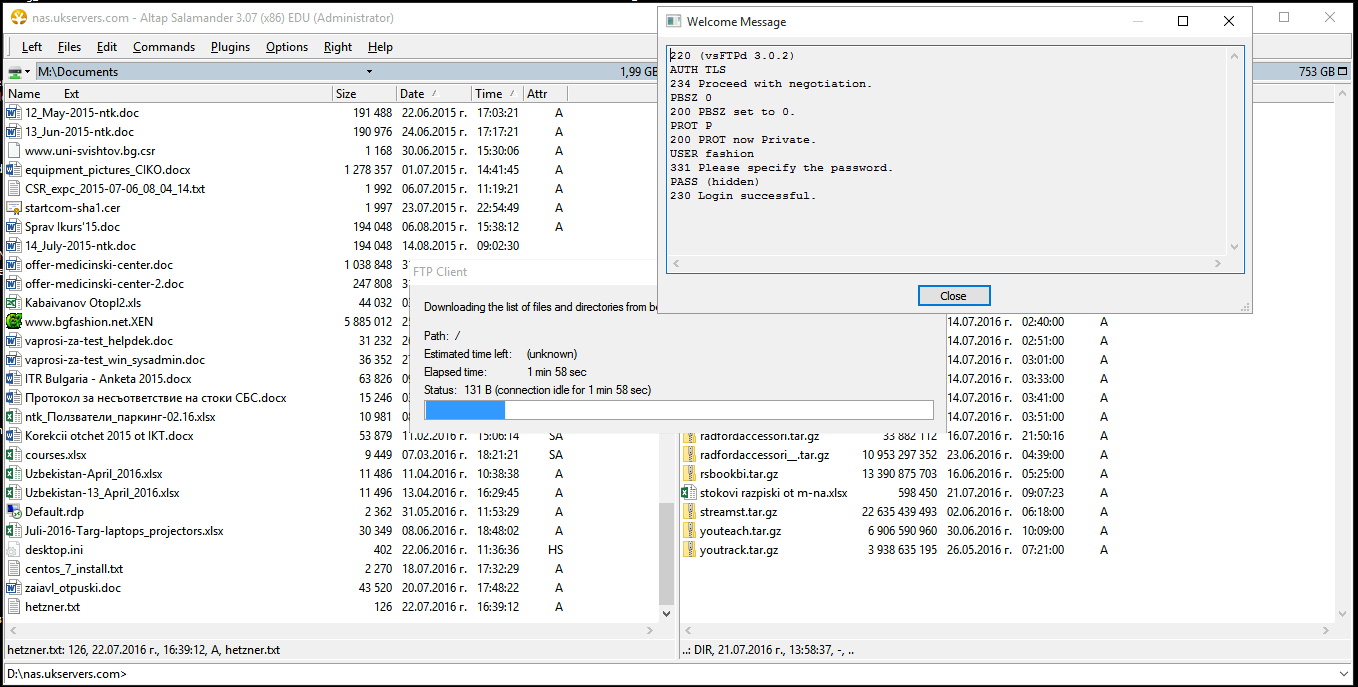Viewport: 1358px width, 687px height.
Task: Open the left panel drive selector dropdown
Action: 19,72
